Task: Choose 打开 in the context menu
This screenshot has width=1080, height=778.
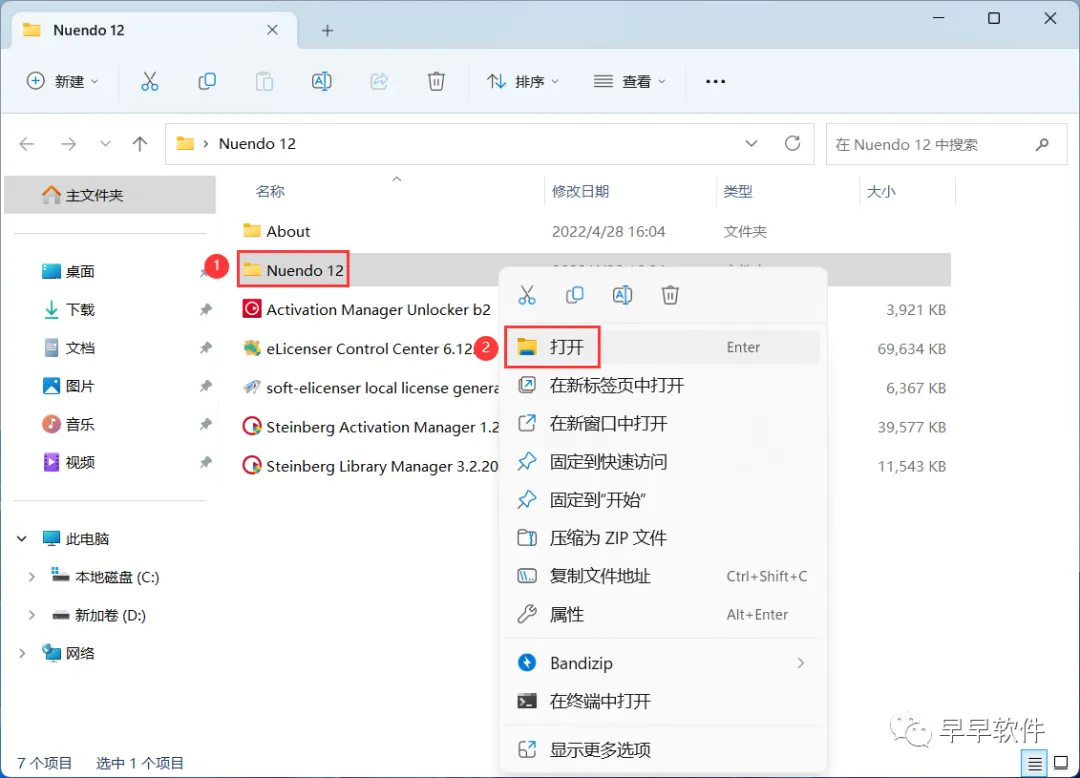Action: (663, 347)
